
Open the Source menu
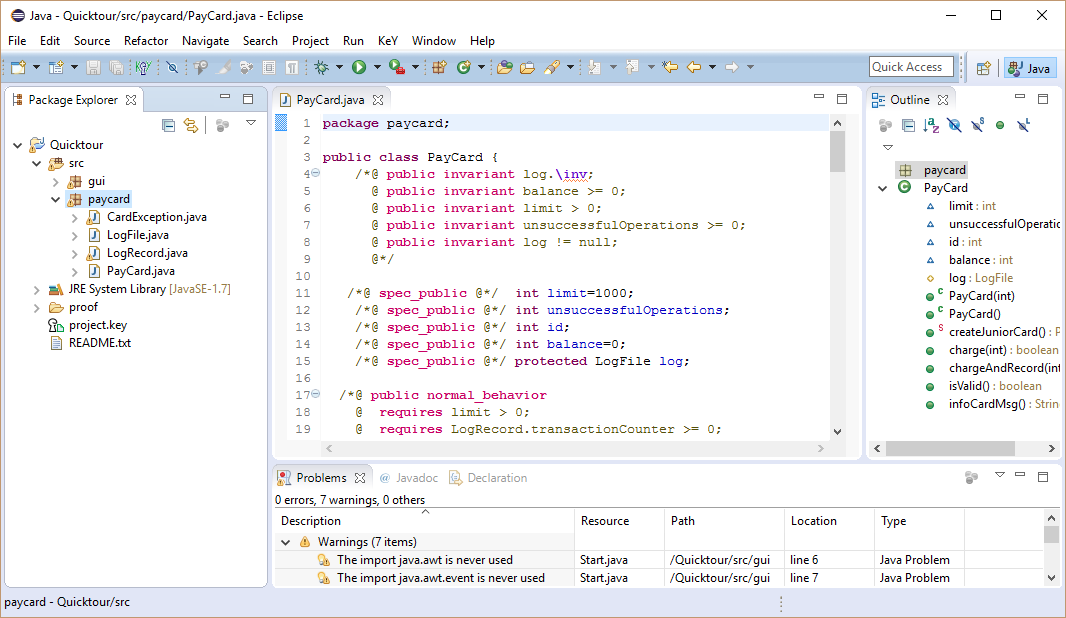coord(92,41)
